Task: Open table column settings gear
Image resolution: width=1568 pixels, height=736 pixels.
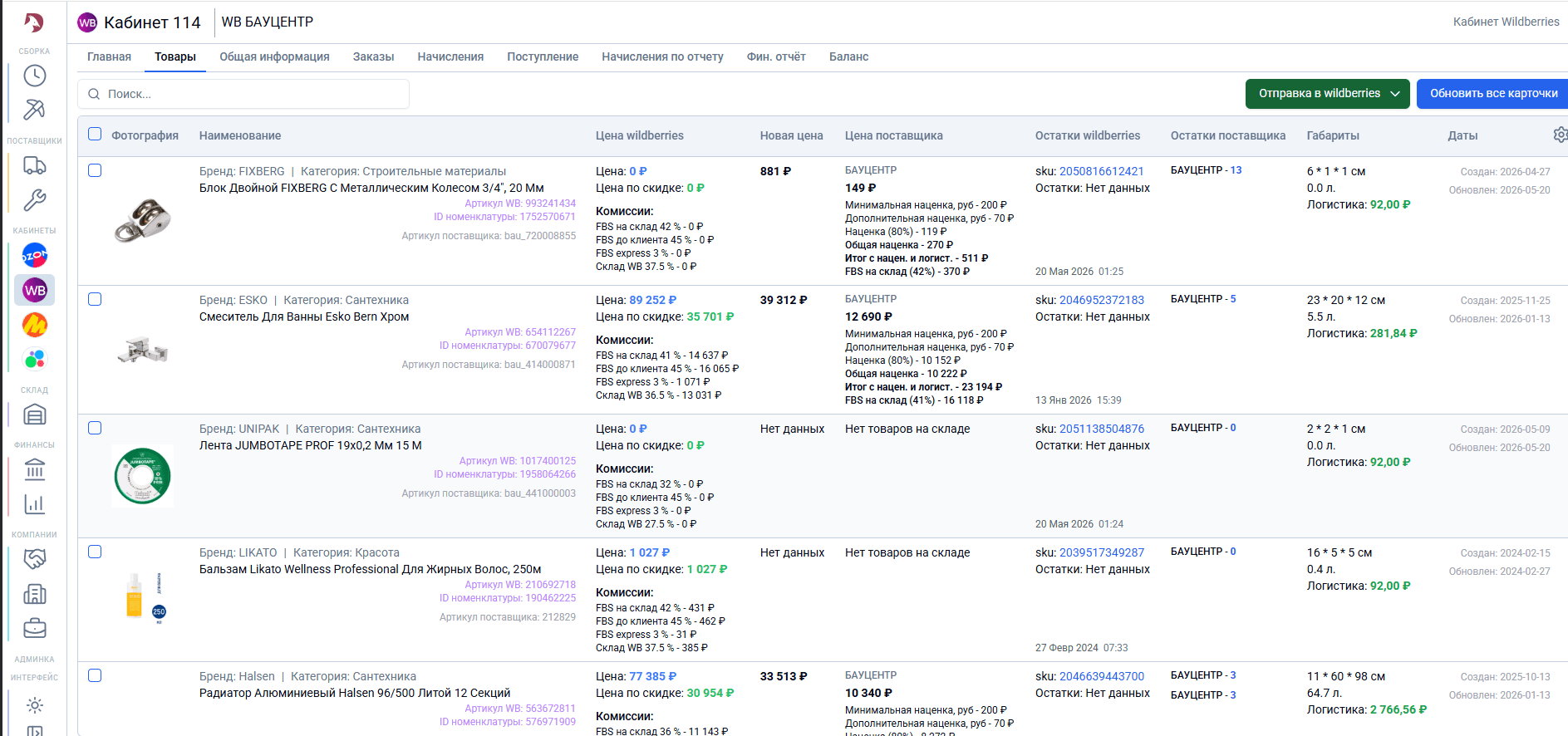Action: [x=1560, y=135]
